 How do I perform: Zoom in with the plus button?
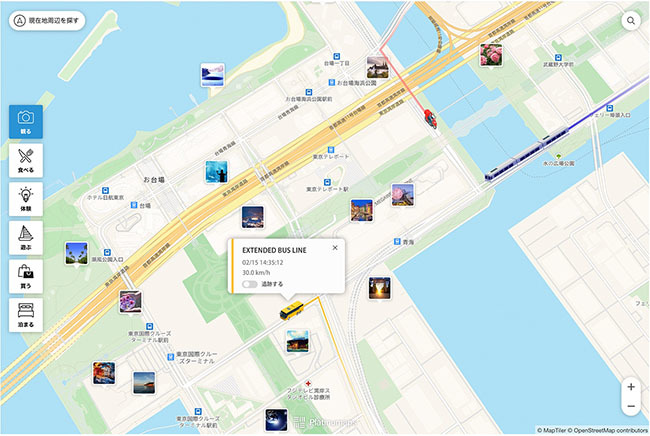point(631,387)
